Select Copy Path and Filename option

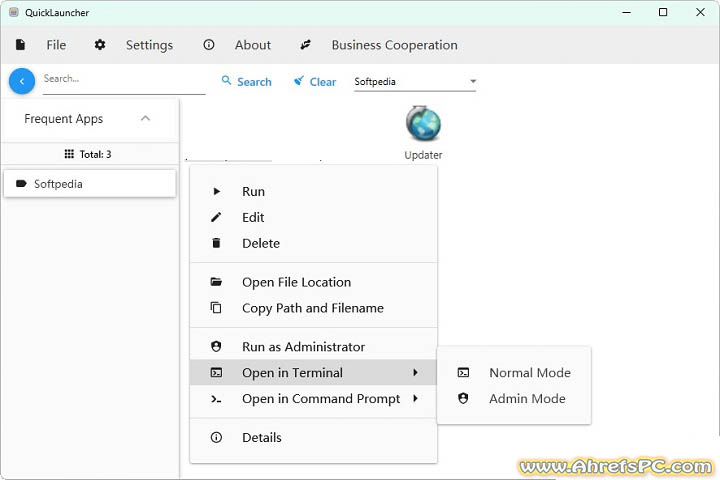tap(312, 308)
